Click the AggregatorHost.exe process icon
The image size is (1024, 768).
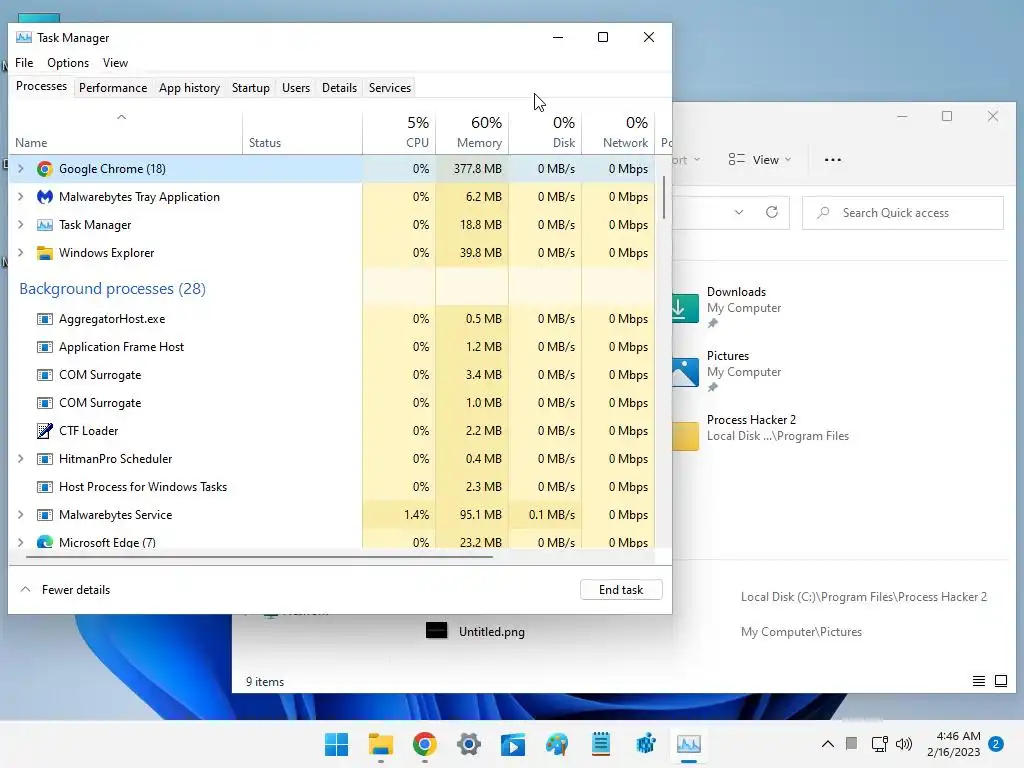(44, 319)
